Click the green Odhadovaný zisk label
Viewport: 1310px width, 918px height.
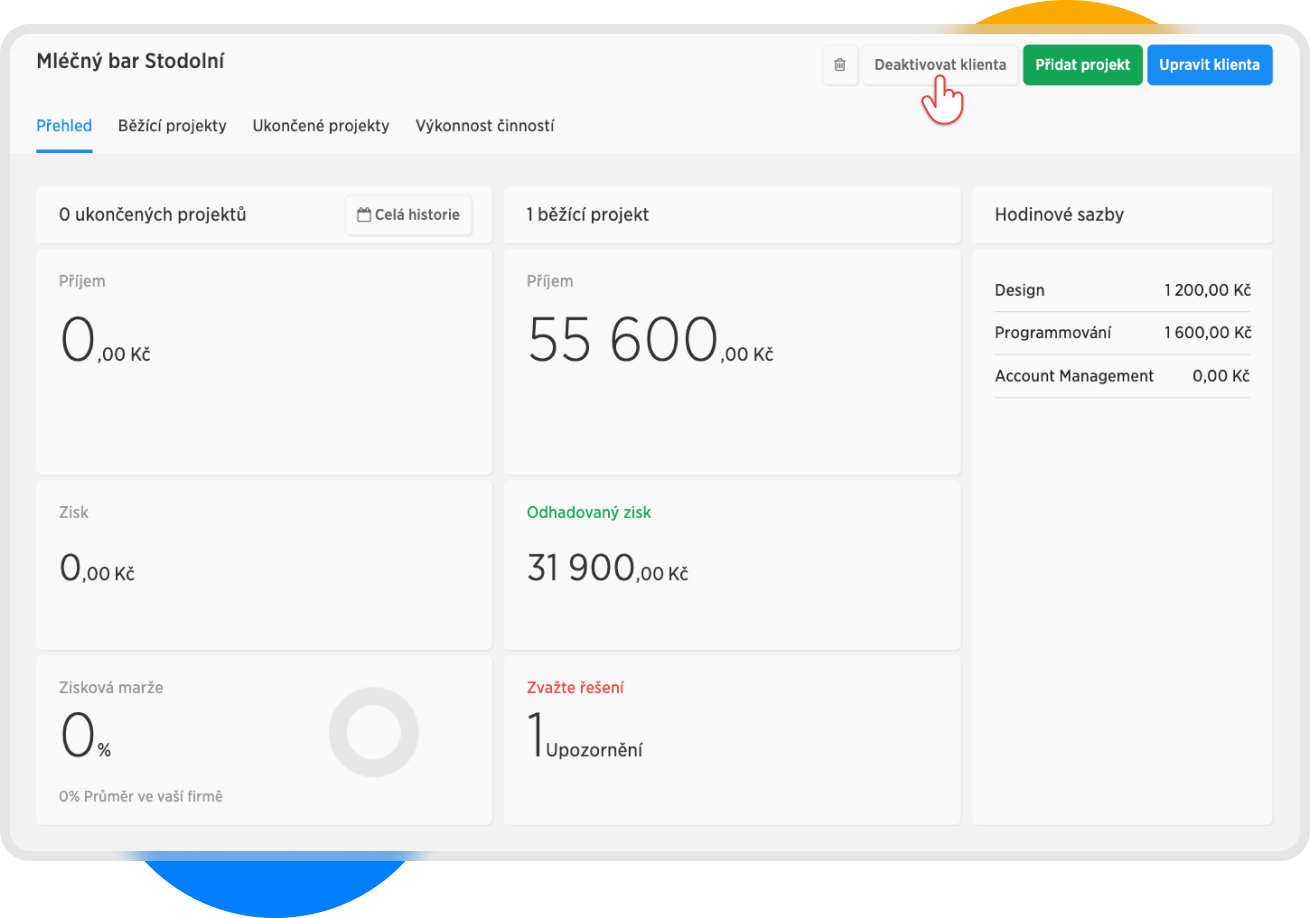coord(588,512)
